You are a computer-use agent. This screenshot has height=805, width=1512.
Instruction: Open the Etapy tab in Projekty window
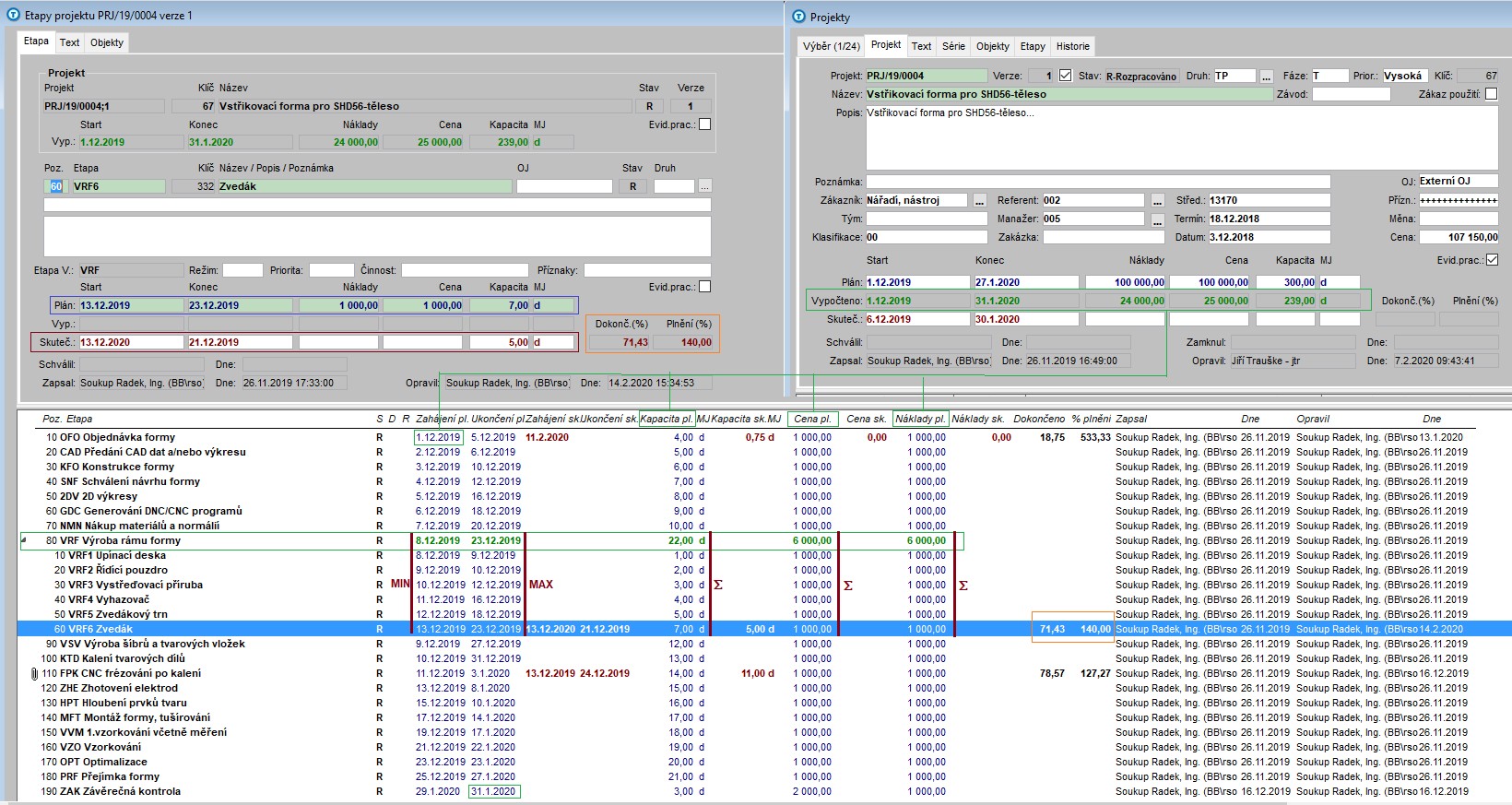[1033, 46]
